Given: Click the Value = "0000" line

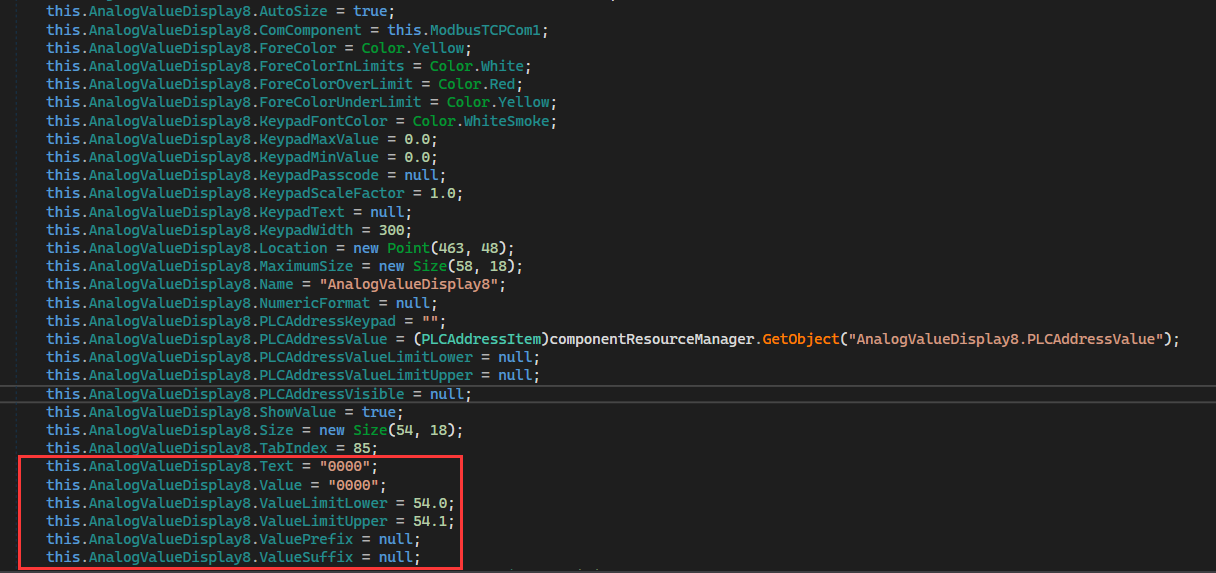Looking at the screenshot, I should click(x=217, y=484).
